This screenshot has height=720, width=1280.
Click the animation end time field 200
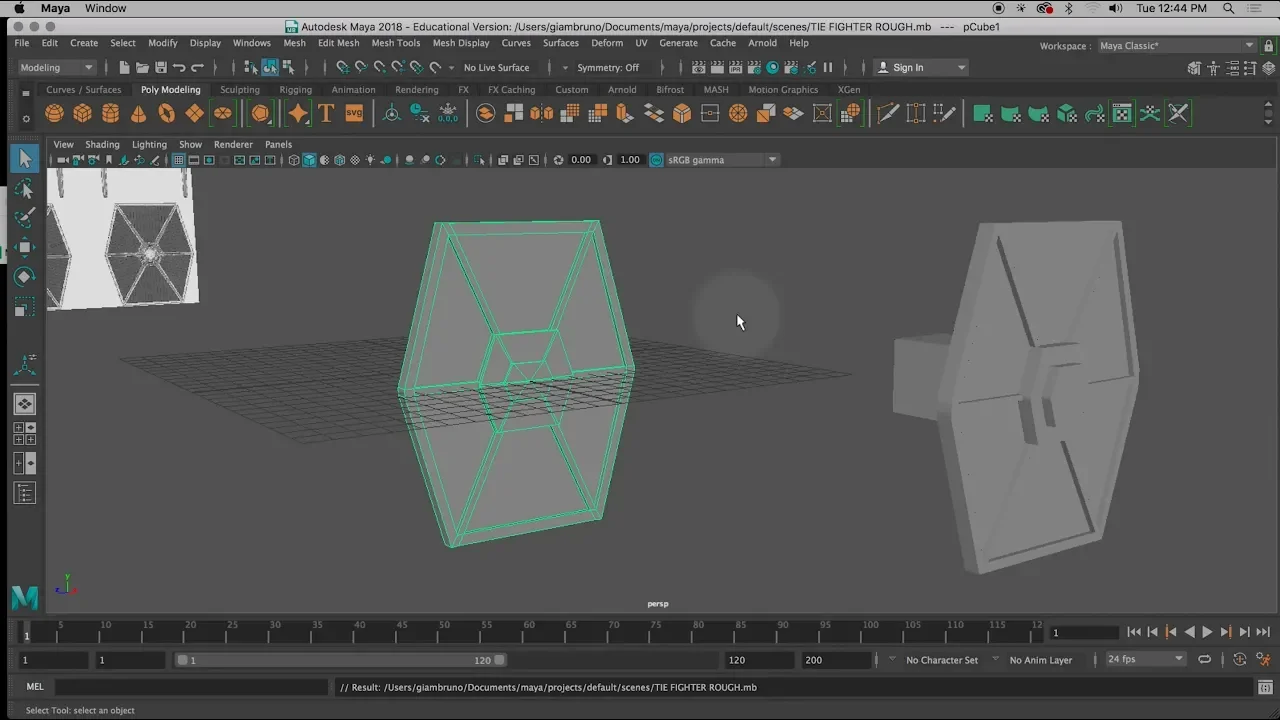pyautogui.click(x=835, y=660)
